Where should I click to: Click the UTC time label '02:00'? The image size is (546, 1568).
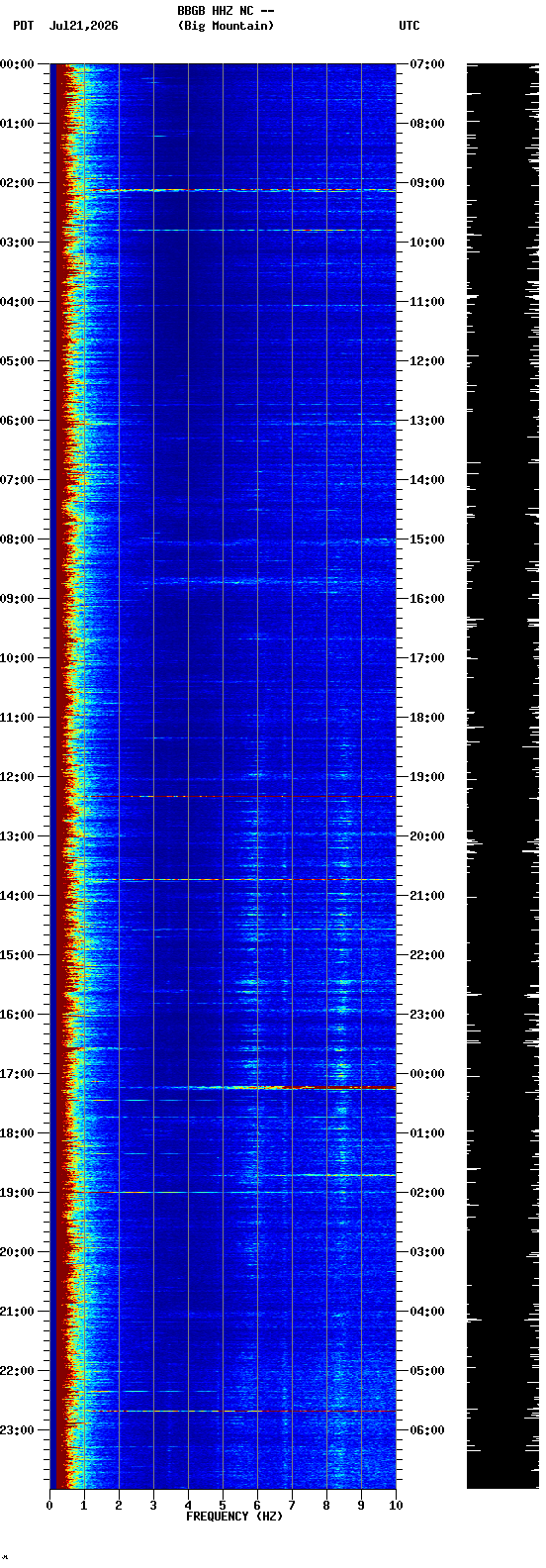426,1193
